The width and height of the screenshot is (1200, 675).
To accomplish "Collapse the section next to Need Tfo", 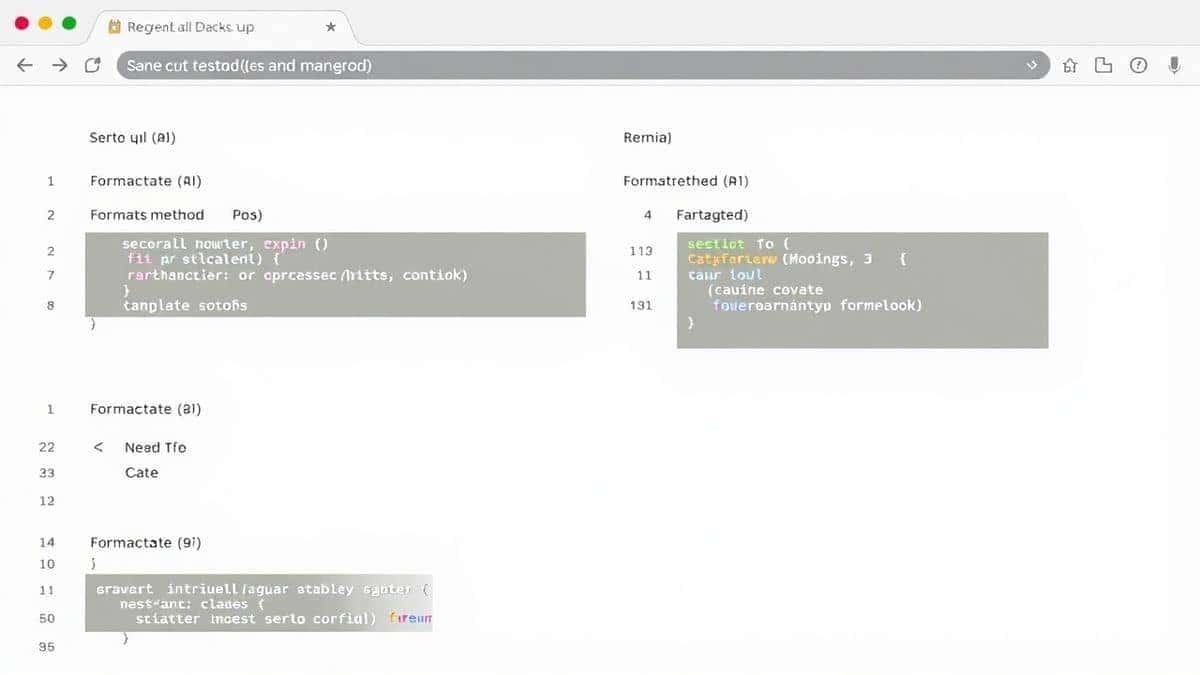I will (97, 447).
